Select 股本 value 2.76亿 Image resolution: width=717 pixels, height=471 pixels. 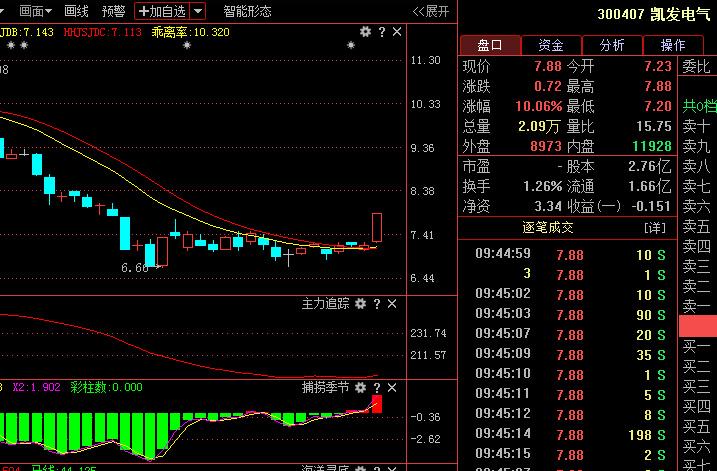point(649,166)
